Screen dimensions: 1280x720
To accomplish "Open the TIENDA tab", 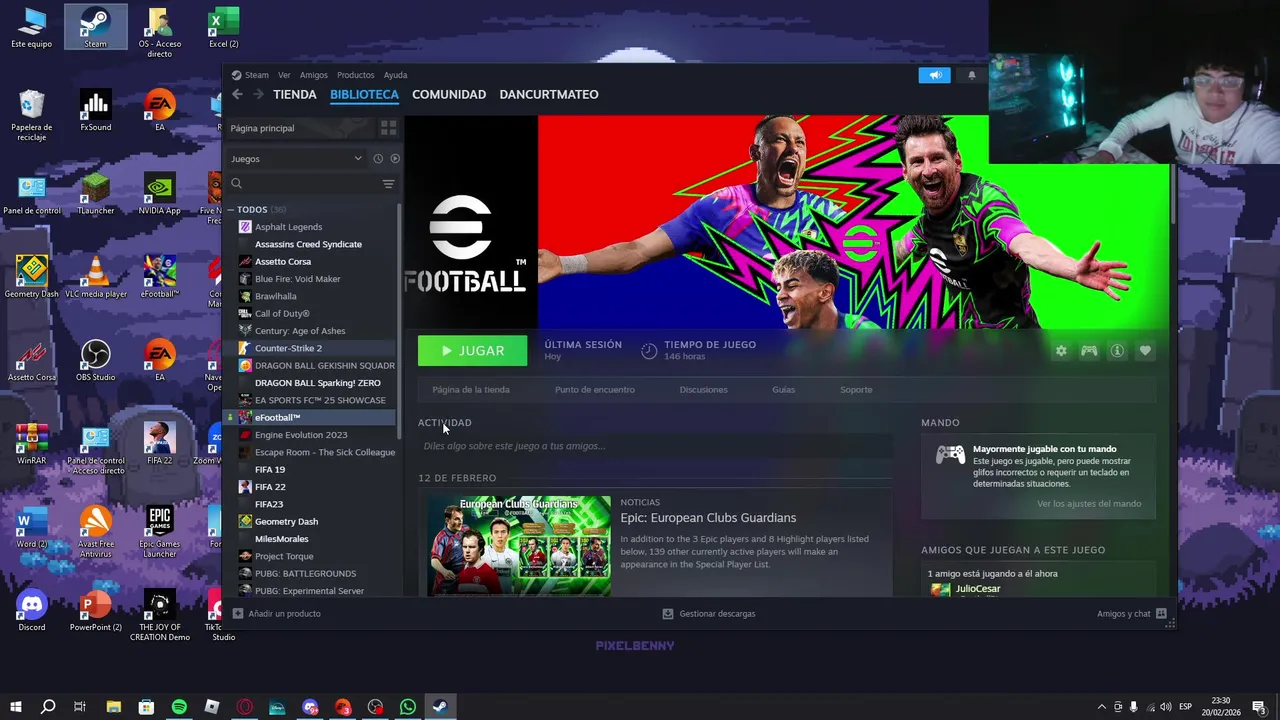I will tap(295, 94).
